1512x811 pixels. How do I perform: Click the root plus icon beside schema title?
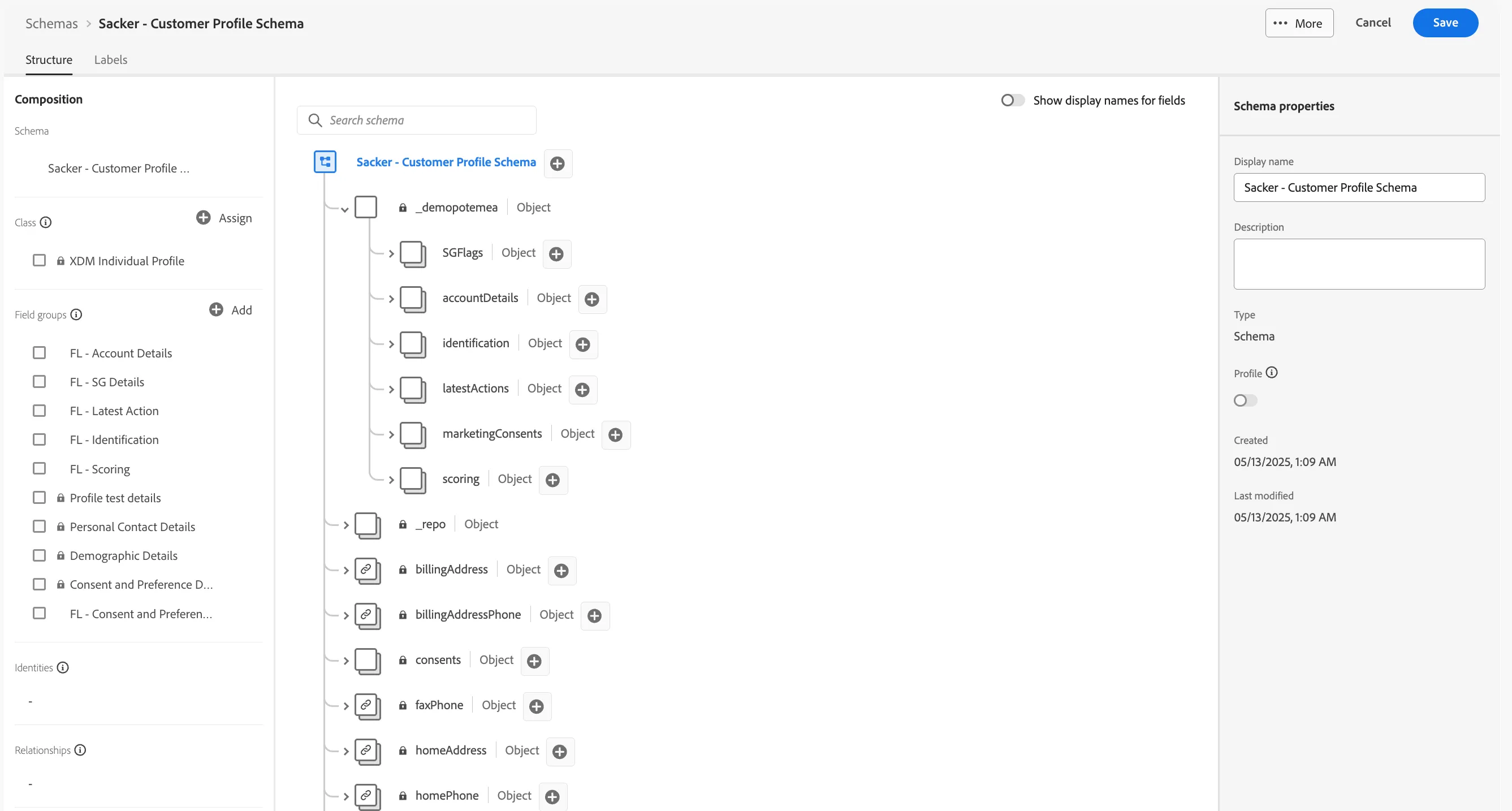tap(558, 163)
